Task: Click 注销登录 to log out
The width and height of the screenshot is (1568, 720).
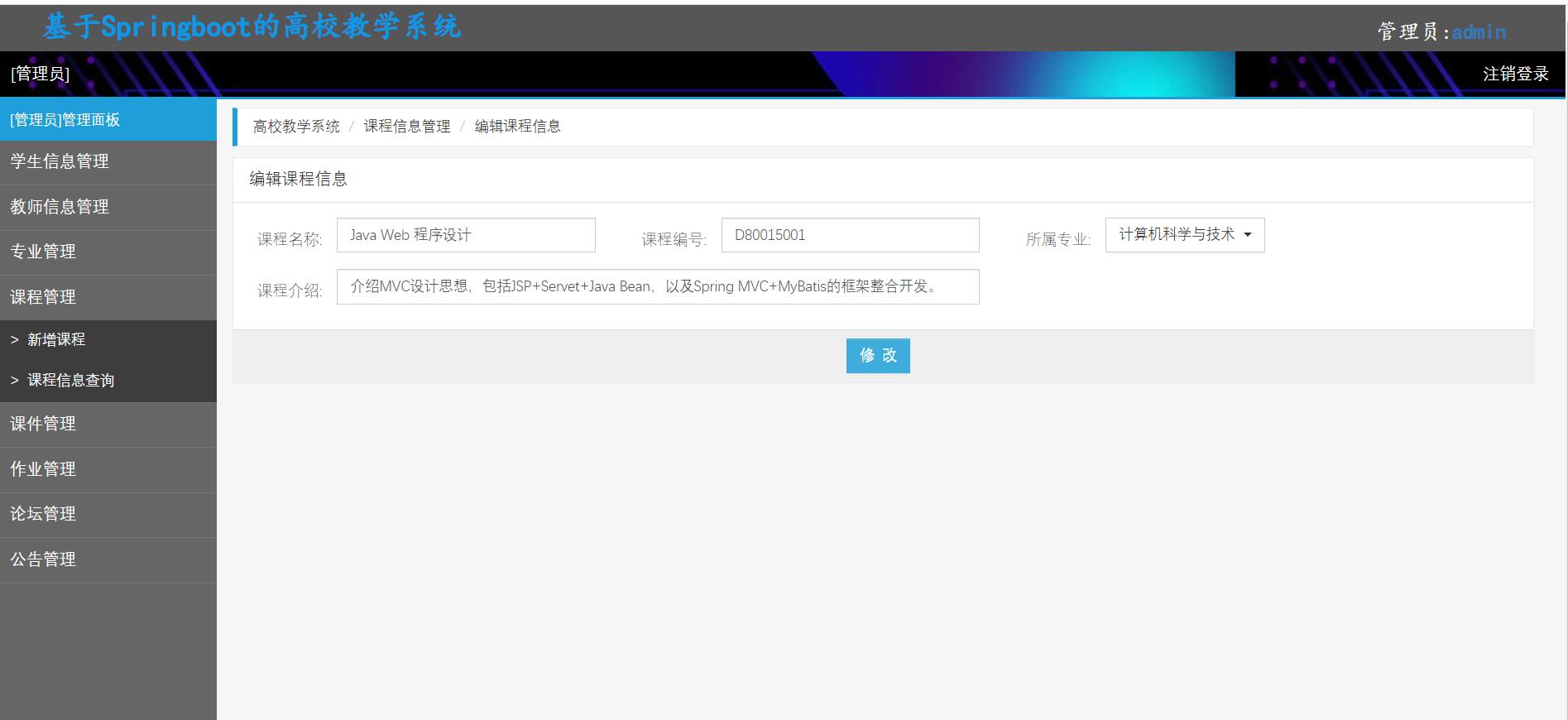Action: pyautogui.click(x=1515, y=74)
